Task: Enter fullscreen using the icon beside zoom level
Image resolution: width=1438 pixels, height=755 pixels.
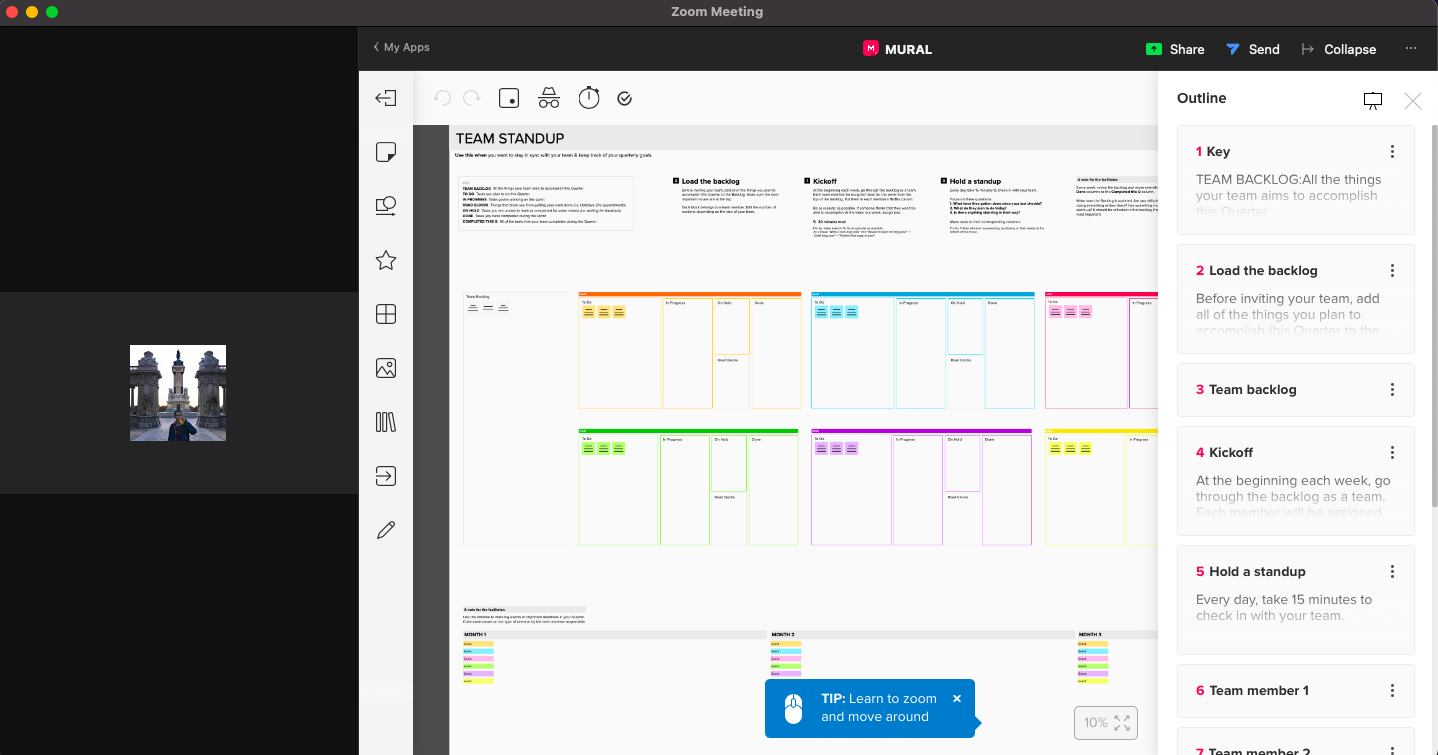Action: click(x=1124, y=722)
